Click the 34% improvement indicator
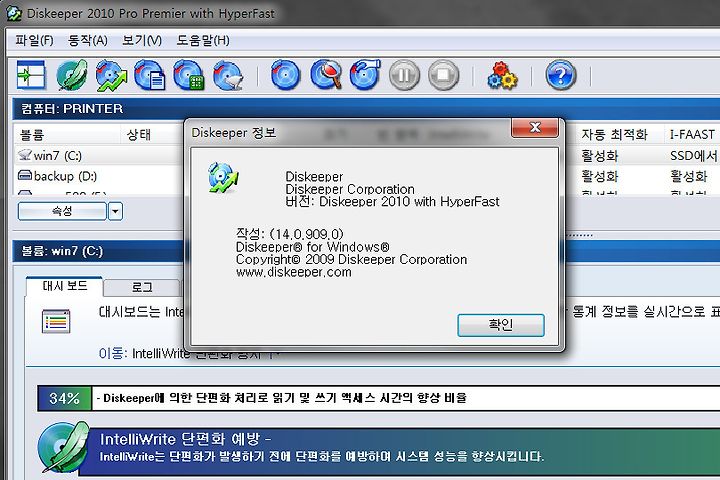Screen dimensions: 720x480 pos(64,398)
